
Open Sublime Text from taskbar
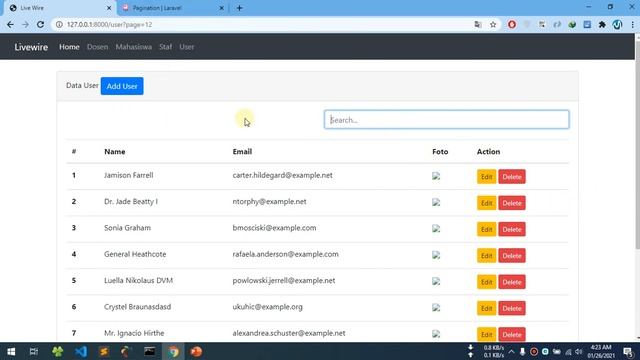pos(104,351)
